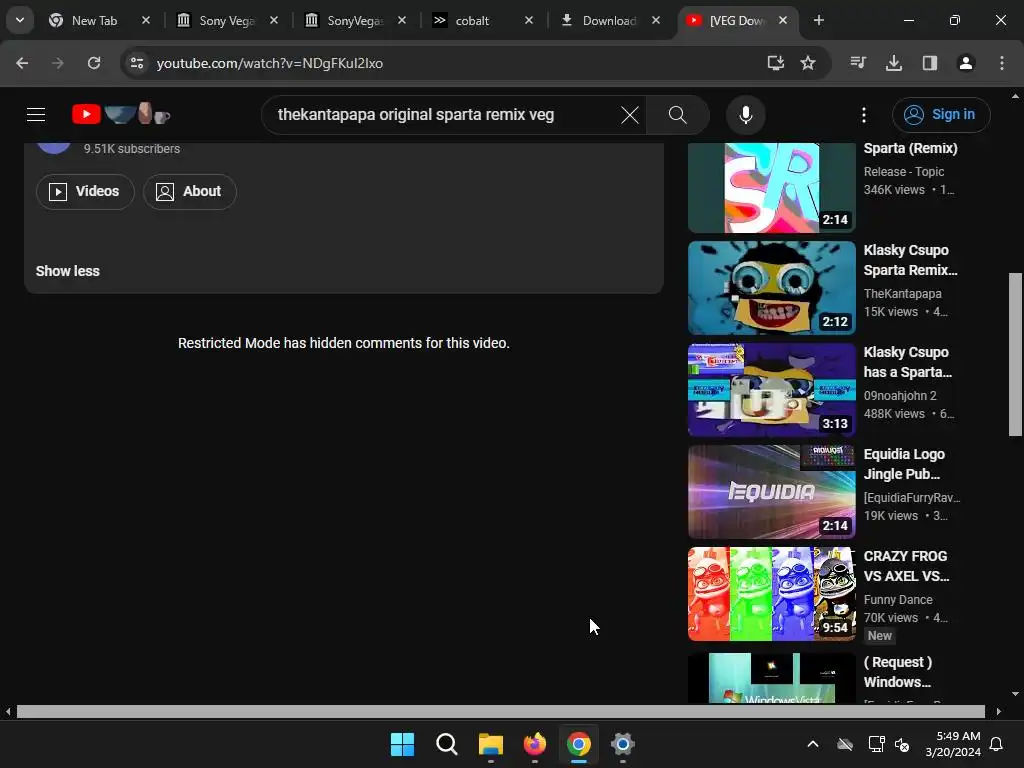1024x768 pixels.
Task: Switch to the first Sony Vegas tab
Action: pyautogui.click(x=227, y=21)
